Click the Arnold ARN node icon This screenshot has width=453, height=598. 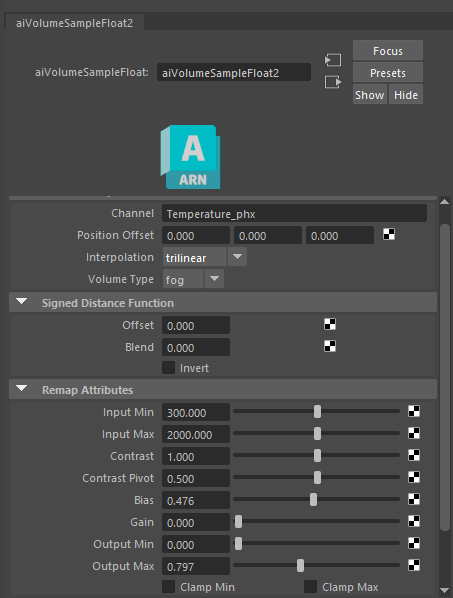190,157
